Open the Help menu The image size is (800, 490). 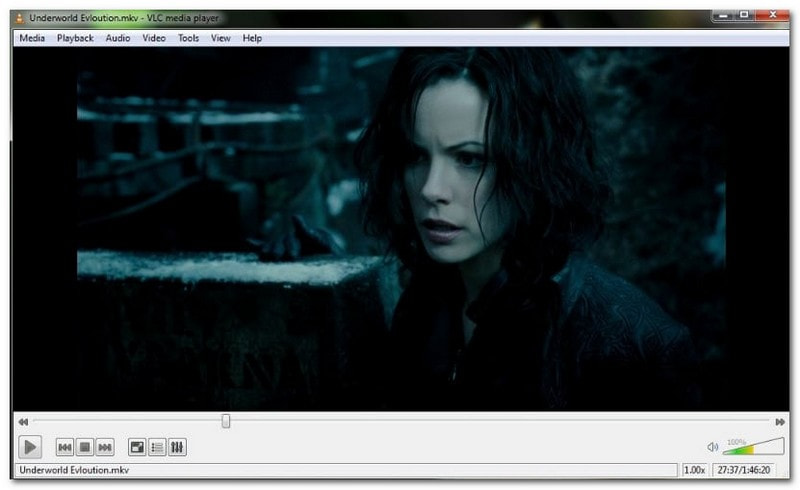[x=252, y=38]
